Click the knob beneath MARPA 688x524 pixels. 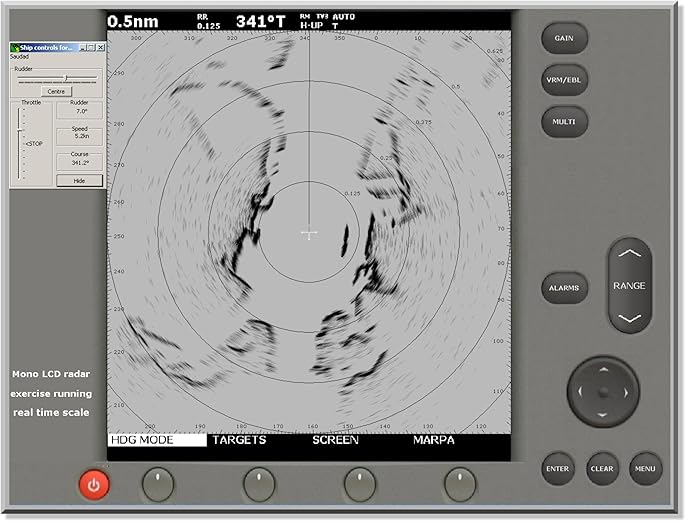[460, 484]
